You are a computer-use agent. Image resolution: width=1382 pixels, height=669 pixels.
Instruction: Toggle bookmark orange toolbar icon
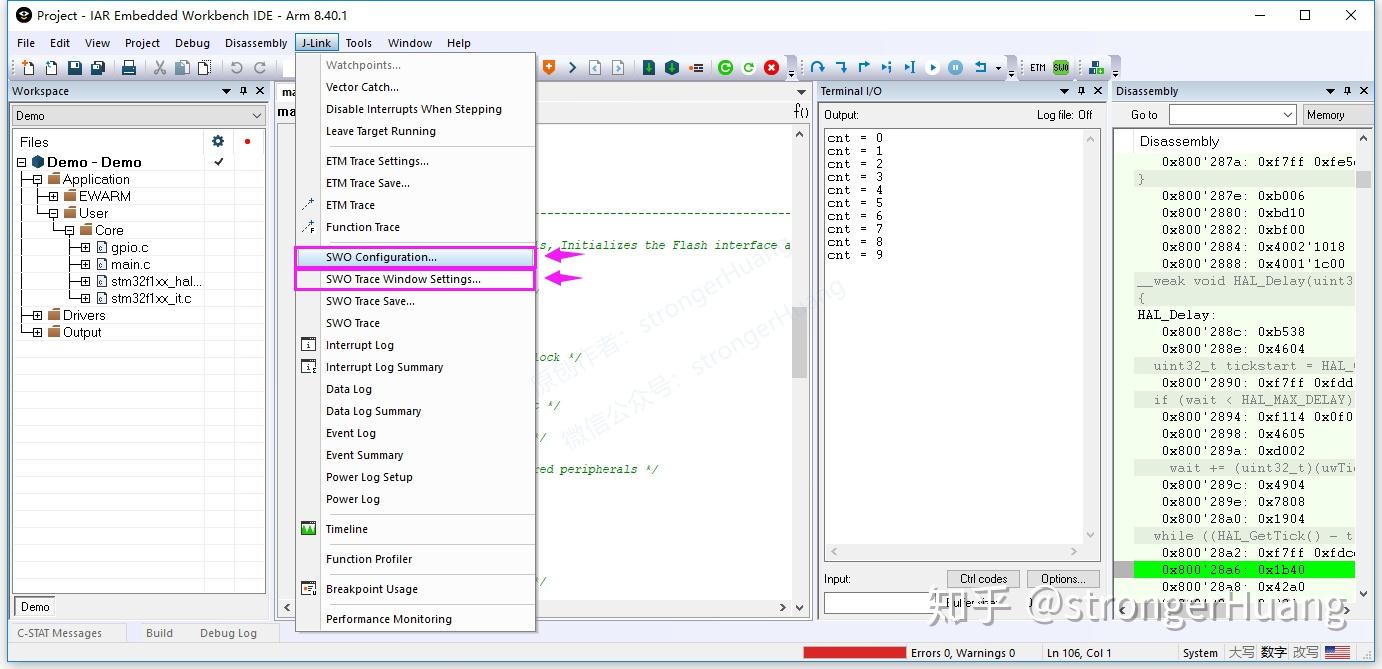pos(549,67)
